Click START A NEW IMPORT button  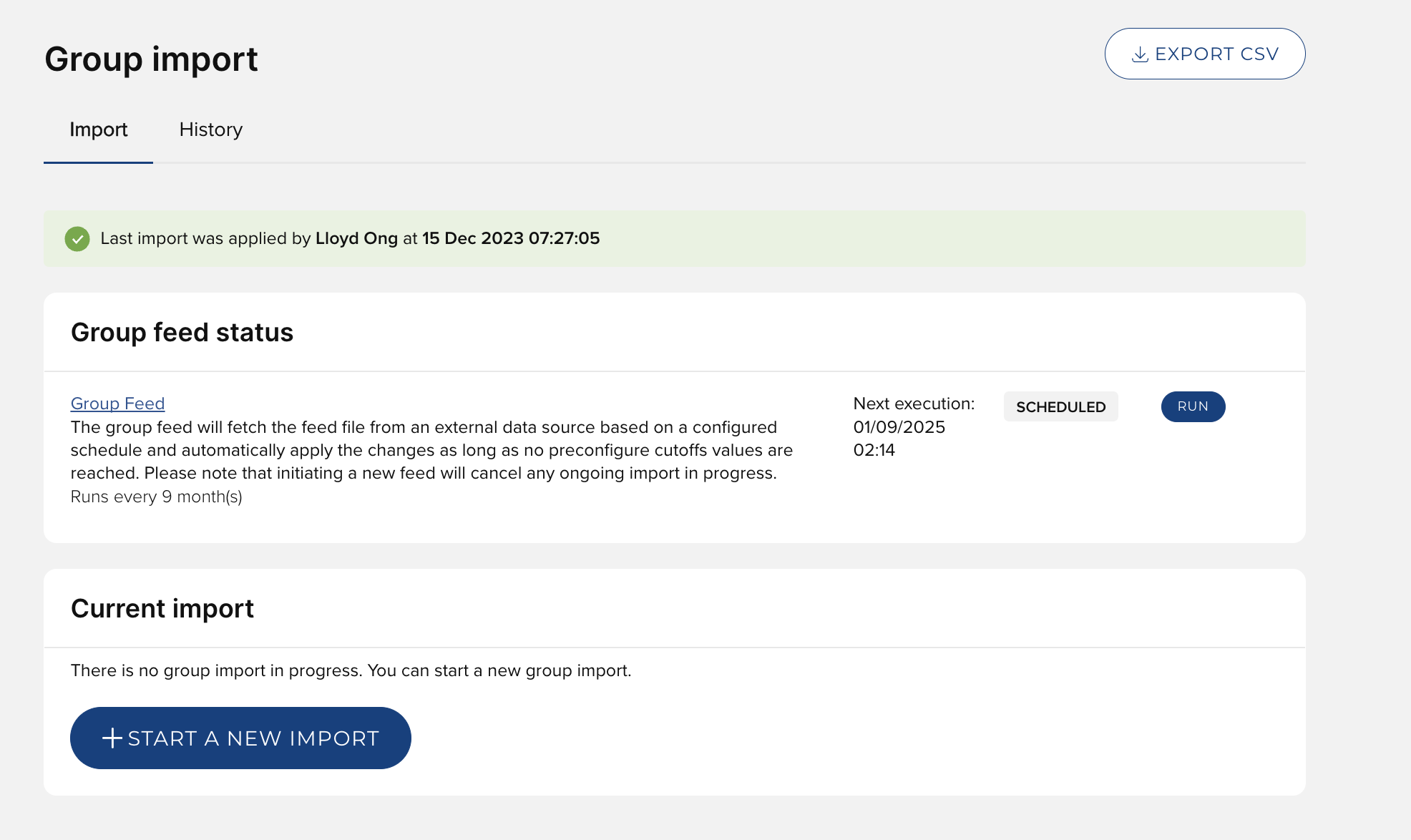click(x=252, y=738)
